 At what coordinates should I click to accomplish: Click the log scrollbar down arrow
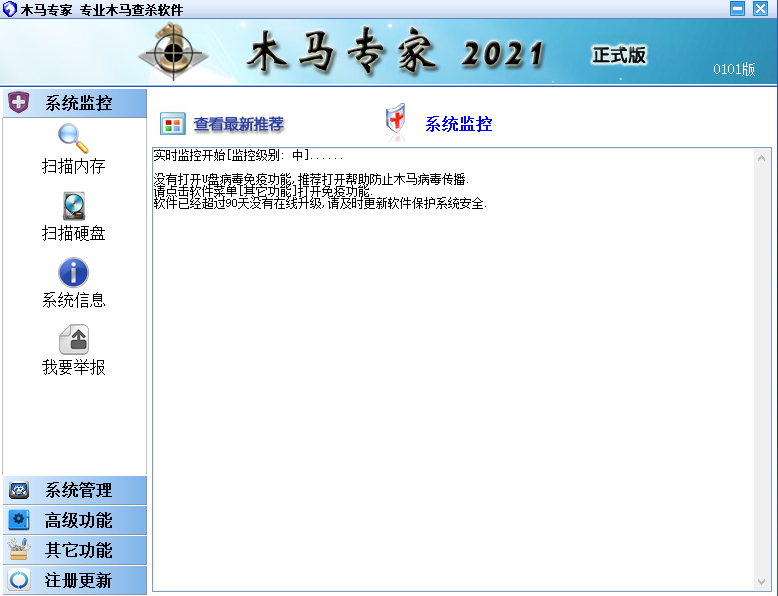tap(762, 581)
